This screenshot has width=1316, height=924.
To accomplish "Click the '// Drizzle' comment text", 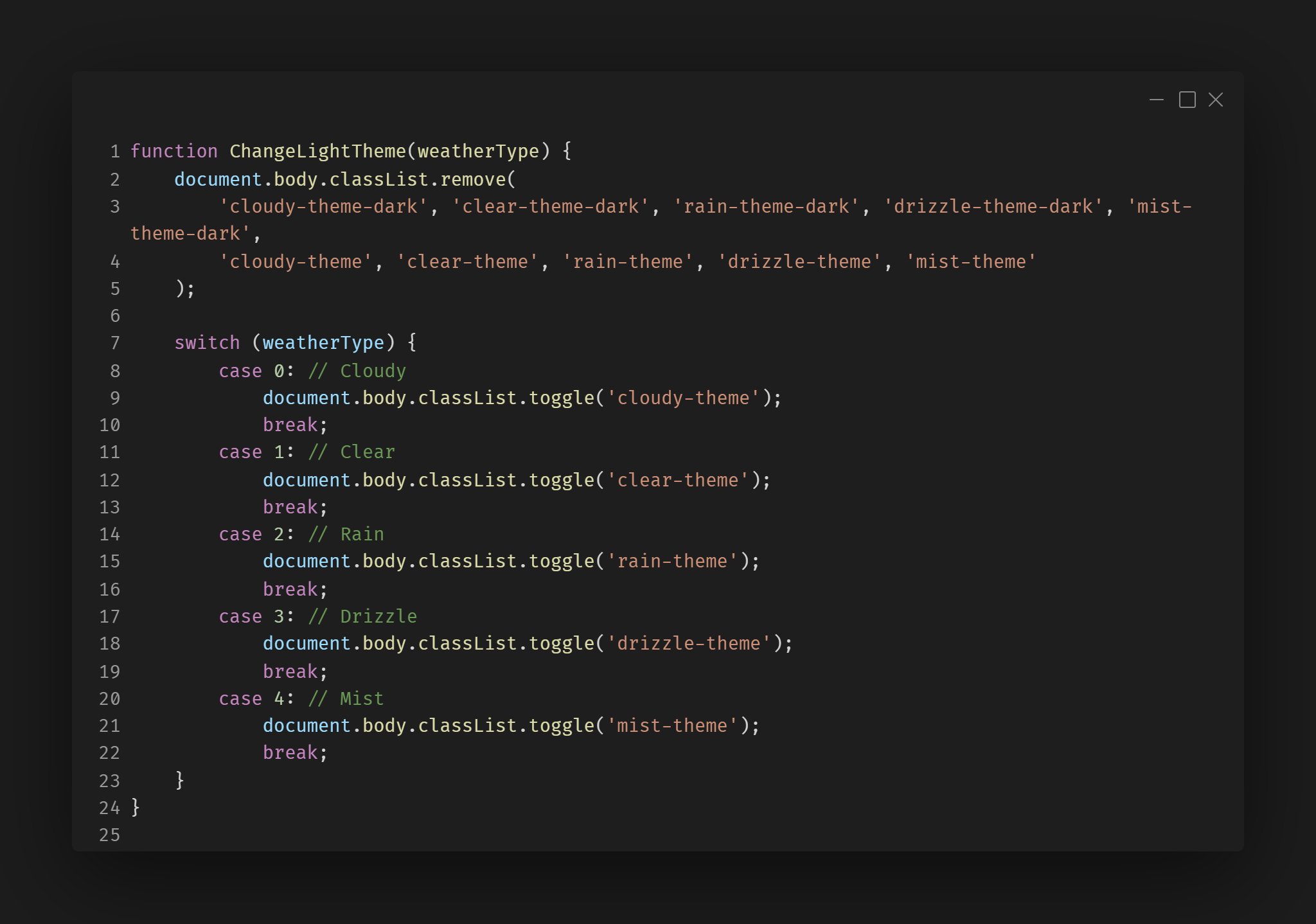I will tap(362, 617).
